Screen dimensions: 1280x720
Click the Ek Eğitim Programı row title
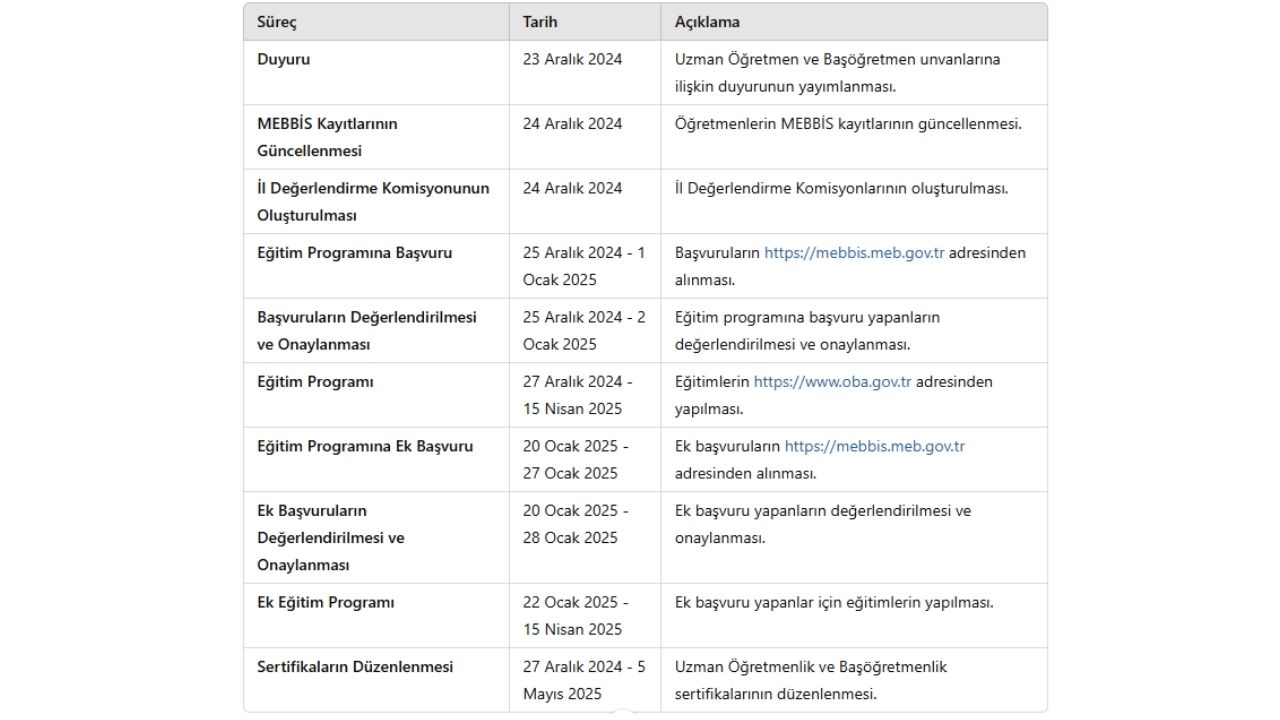click(326, 603)
